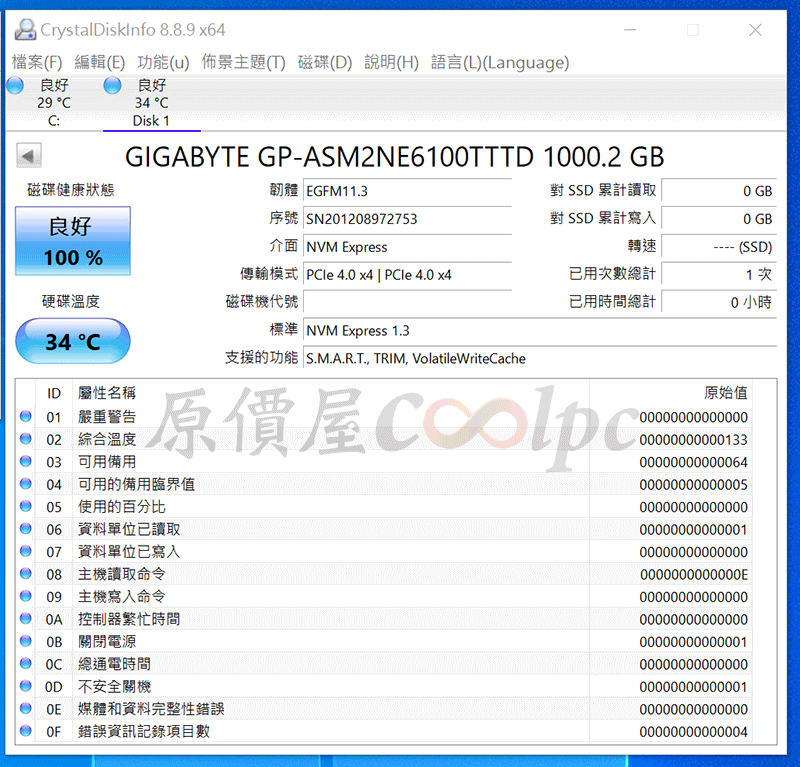Open the 語言(L)(Language) menu
The width and height of the screenshot is (800, 767).
tap(500, 62)
